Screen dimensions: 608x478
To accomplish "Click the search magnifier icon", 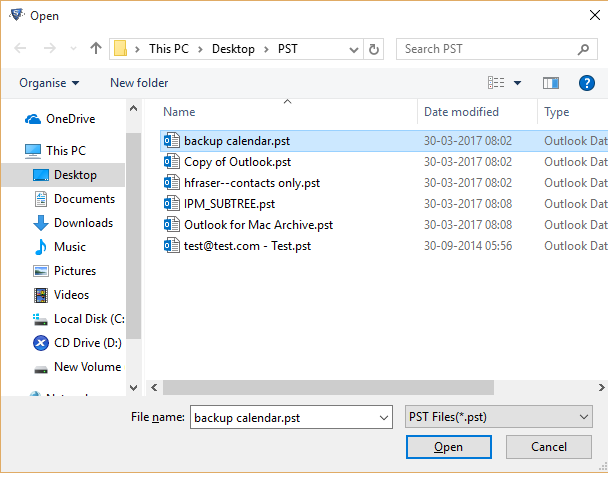I will click(x=583, y=49).
